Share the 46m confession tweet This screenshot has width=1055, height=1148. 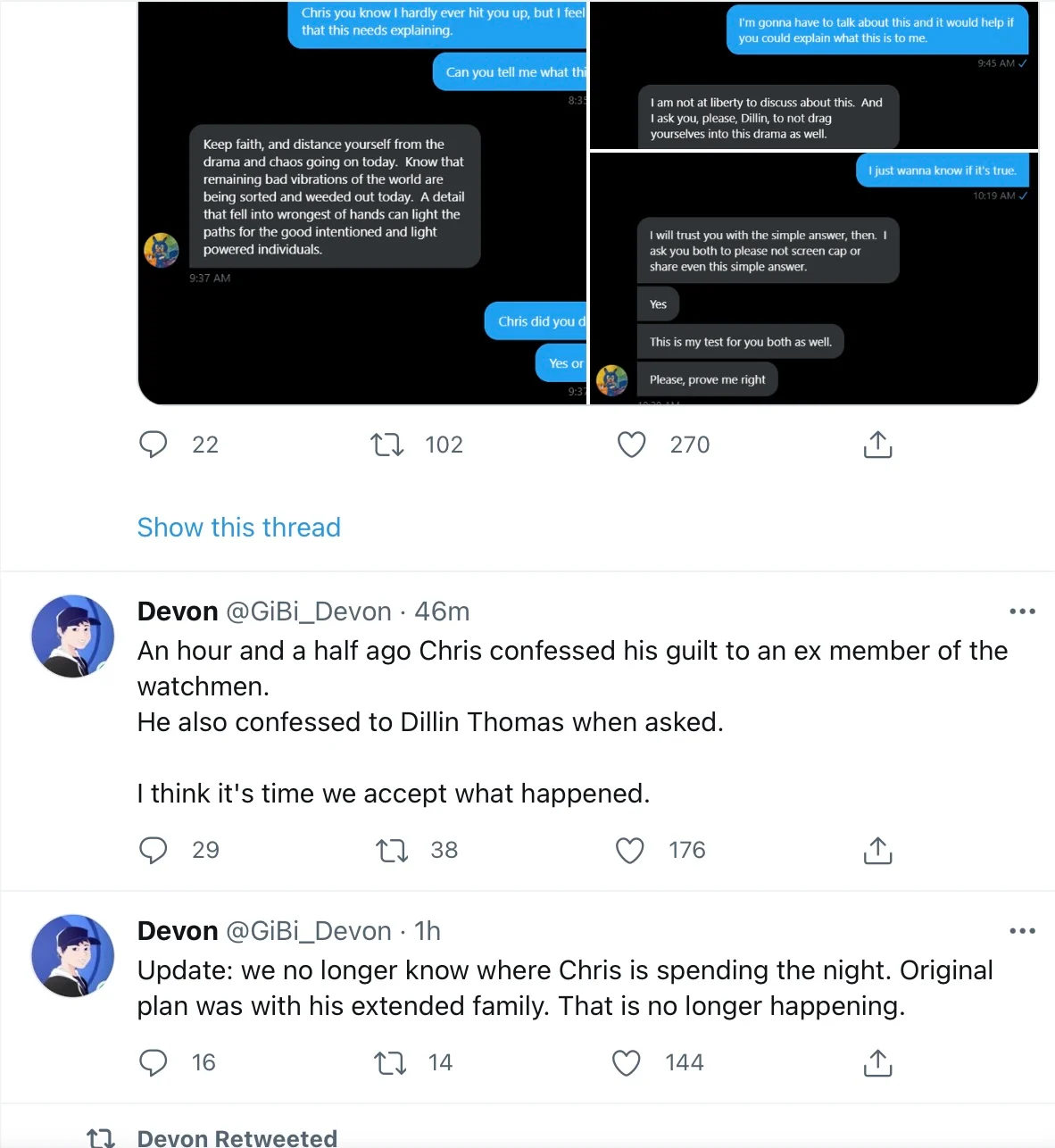[877, 850]
